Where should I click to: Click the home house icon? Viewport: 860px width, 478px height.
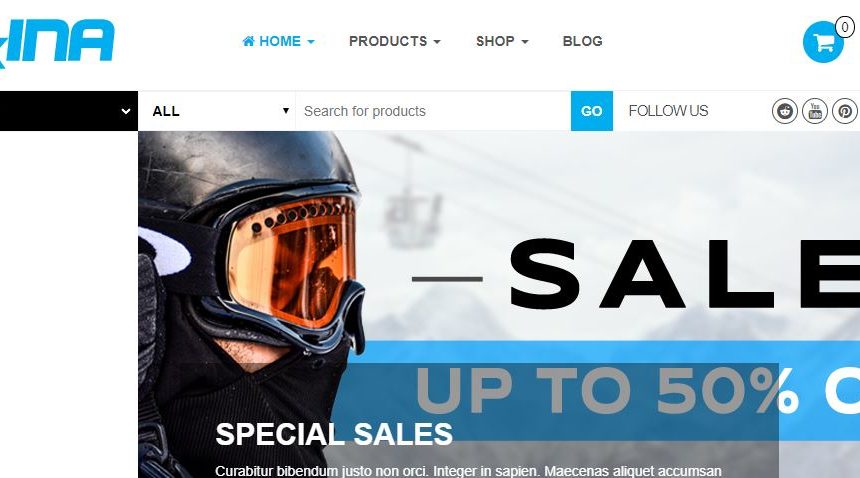pyautogui.click(x=248, y=41)
